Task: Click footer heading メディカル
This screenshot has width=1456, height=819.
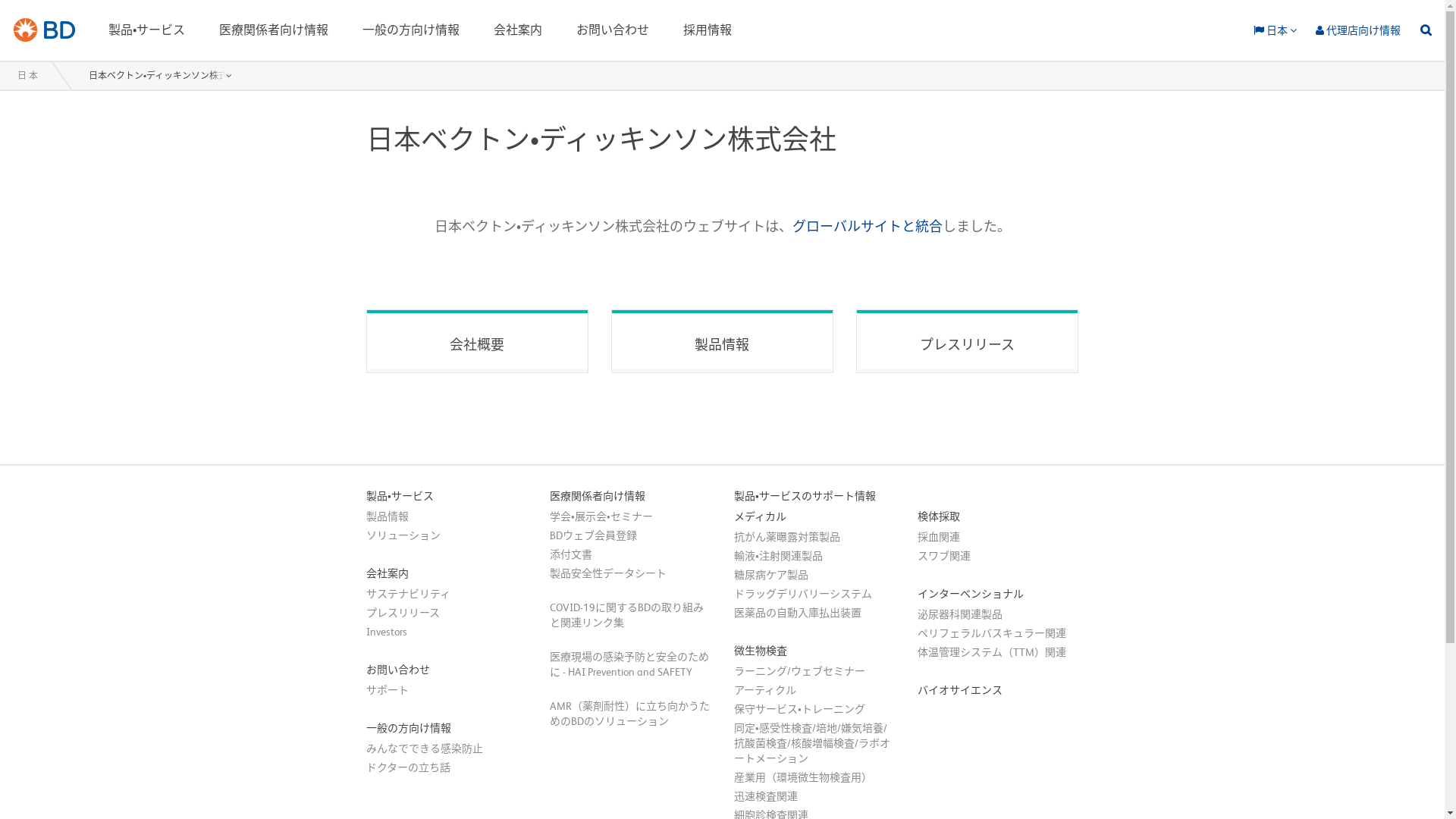Action: click(x=760, y=516)
